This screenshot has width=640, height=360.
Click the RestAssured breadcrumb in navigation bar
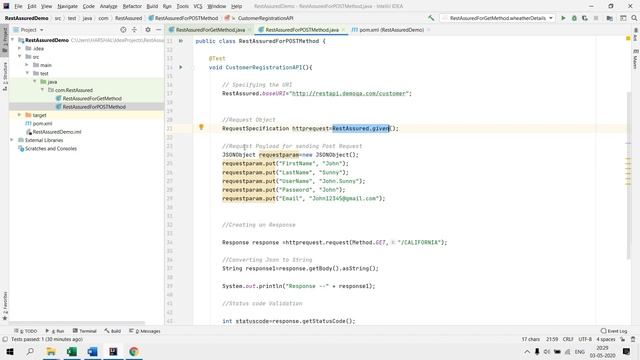(x=128, y=18)
